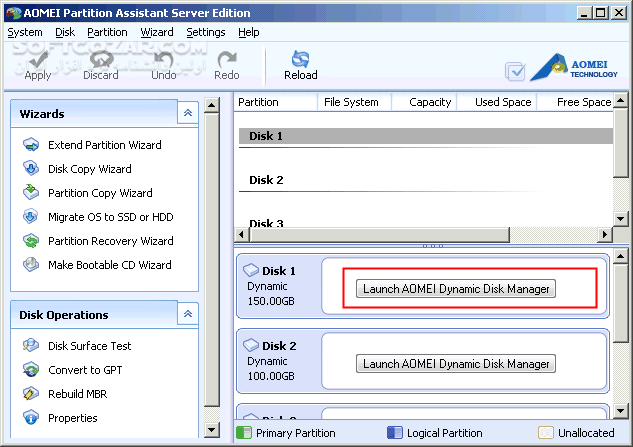Collapse the Wizards panel
Image resolution: width=633 pixels, height=447 pixels.
pyautogui.click(x=186, y=114)
